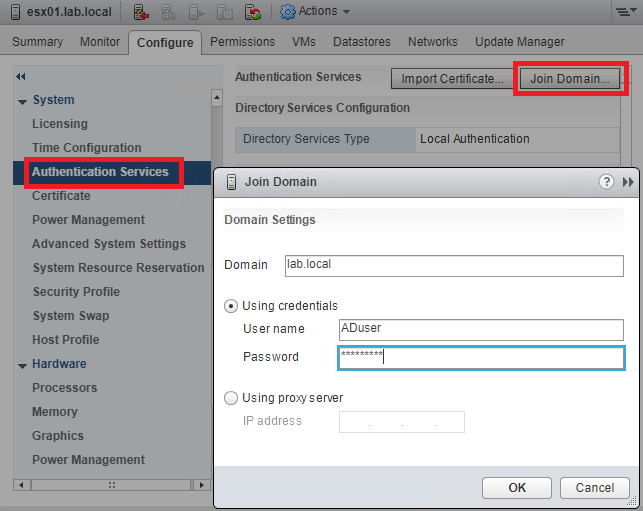Focus the Password input field
The height and width of the screenshot is (511, 643).
(x=481, y=358)
